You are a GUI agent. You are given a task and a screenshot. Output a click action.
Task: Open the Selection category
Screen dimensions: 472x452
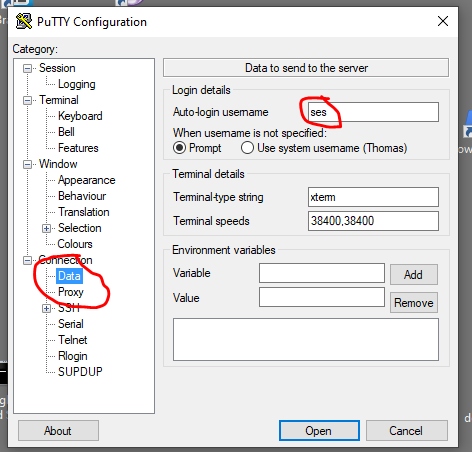79,228
